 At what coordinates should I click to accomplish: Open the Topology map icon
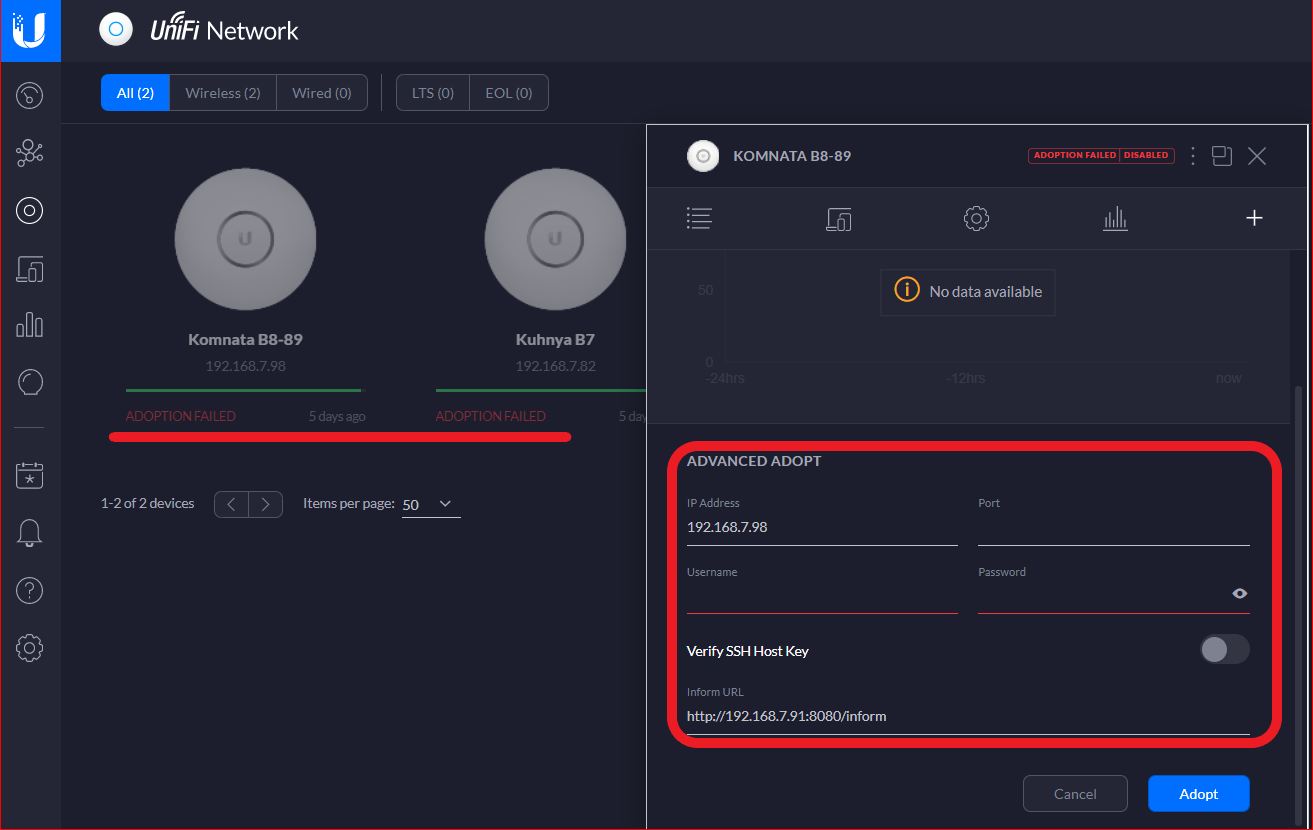click(30, 153)
